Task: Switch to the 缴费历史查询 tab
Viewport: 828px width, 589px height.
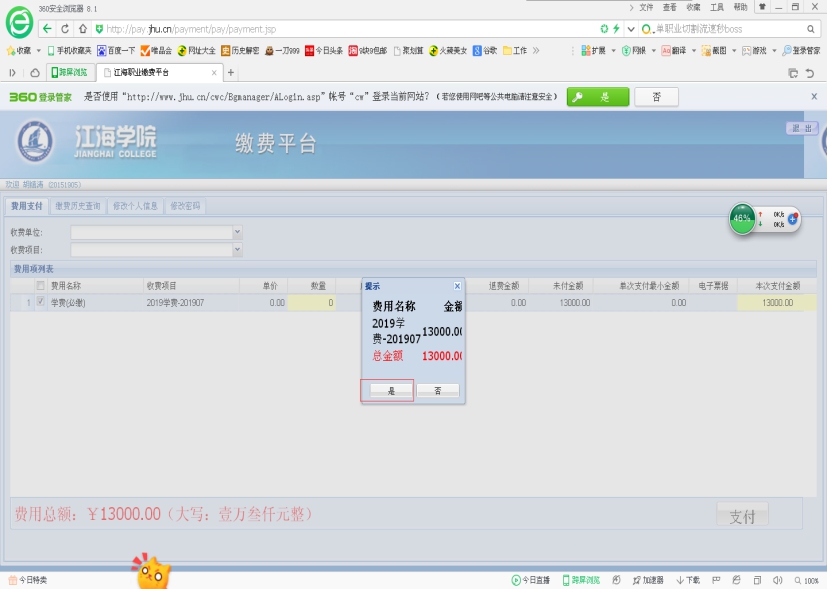Action: coord(78,206)
